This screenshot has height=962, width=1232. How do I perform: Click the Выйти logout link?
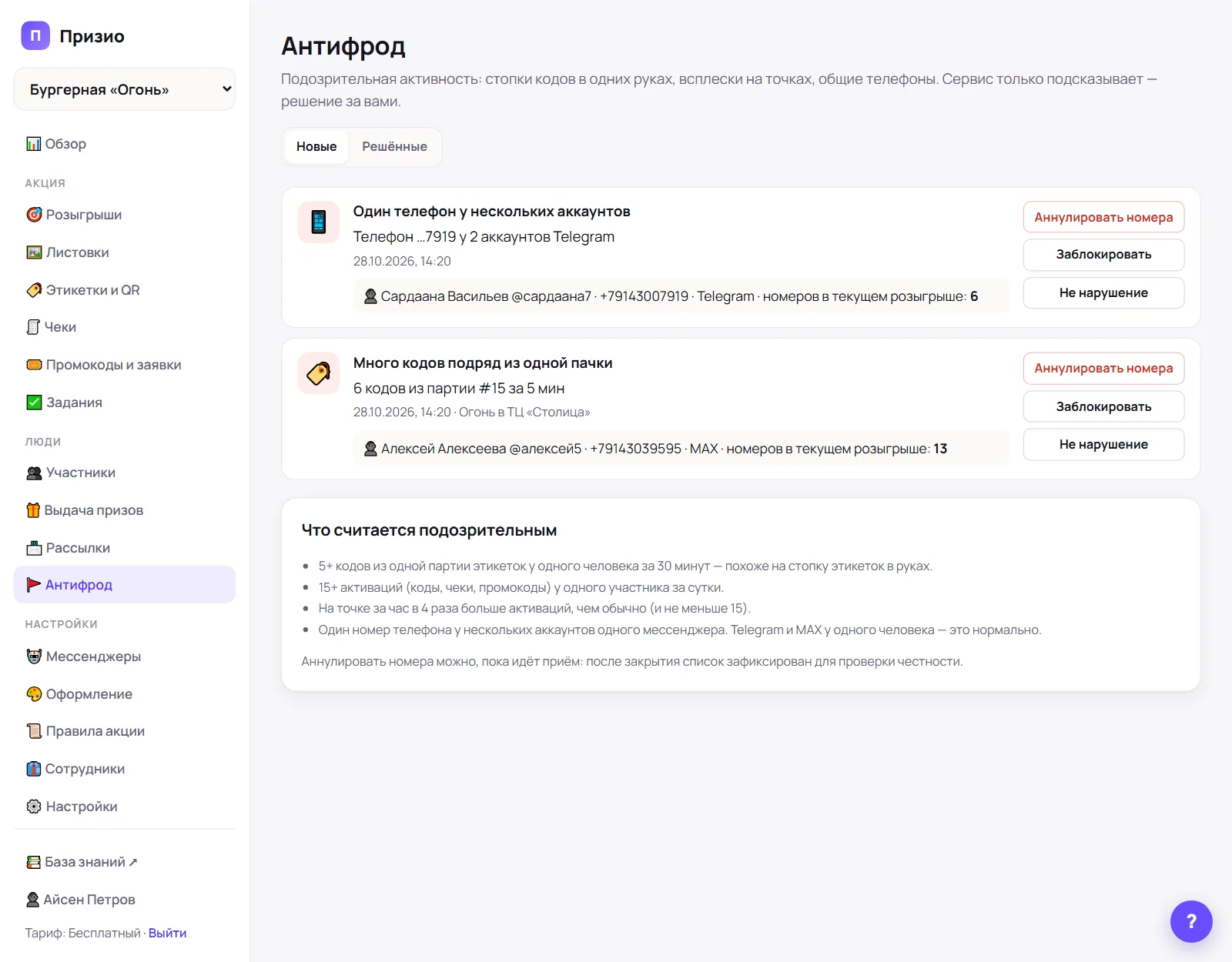coord(168,933)
